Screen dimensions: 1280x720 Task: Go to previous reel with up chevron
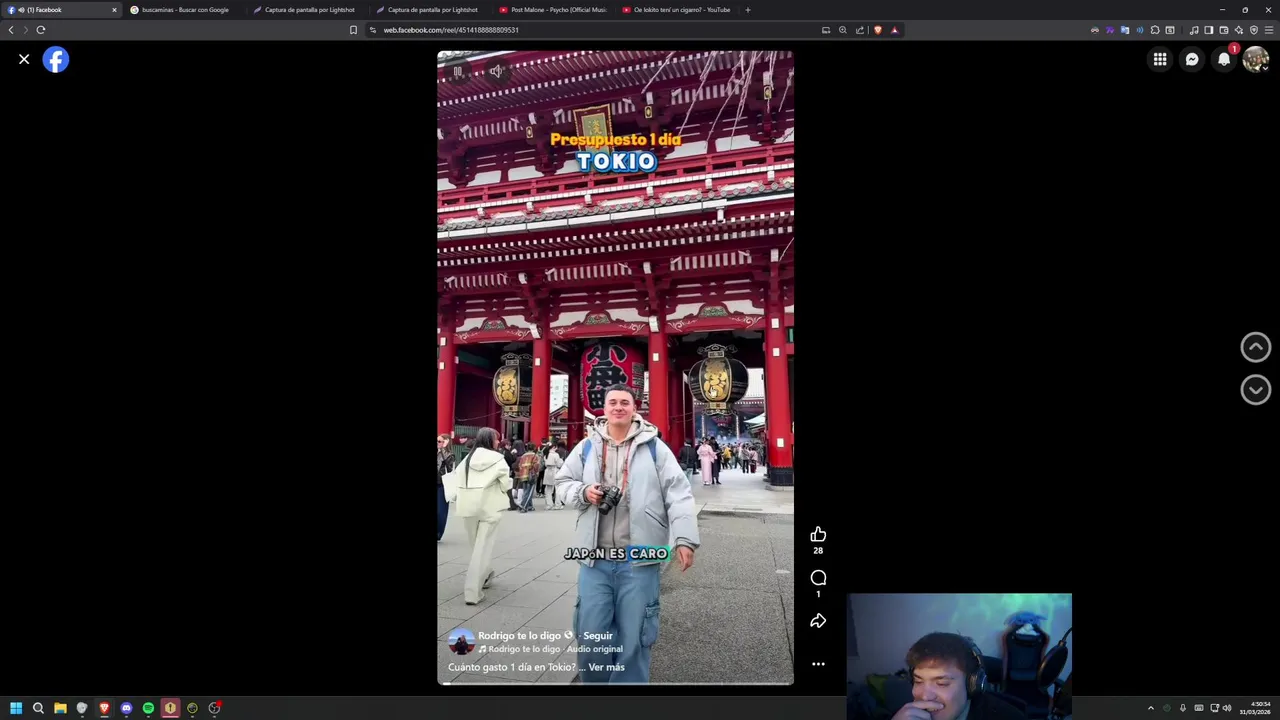point(1256,347)
